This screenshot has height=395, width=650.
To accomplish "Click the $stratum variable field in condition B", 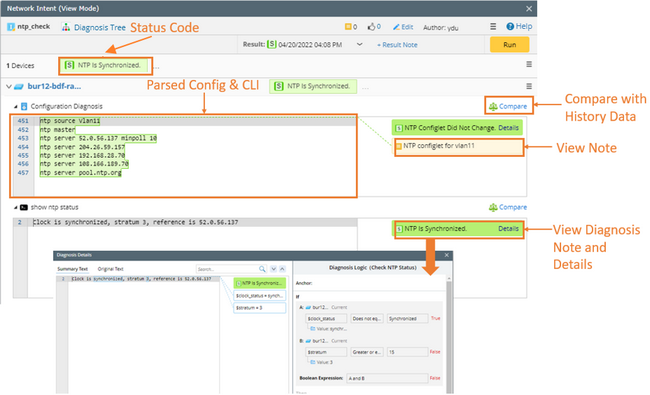I will click(x=326, y=352).
